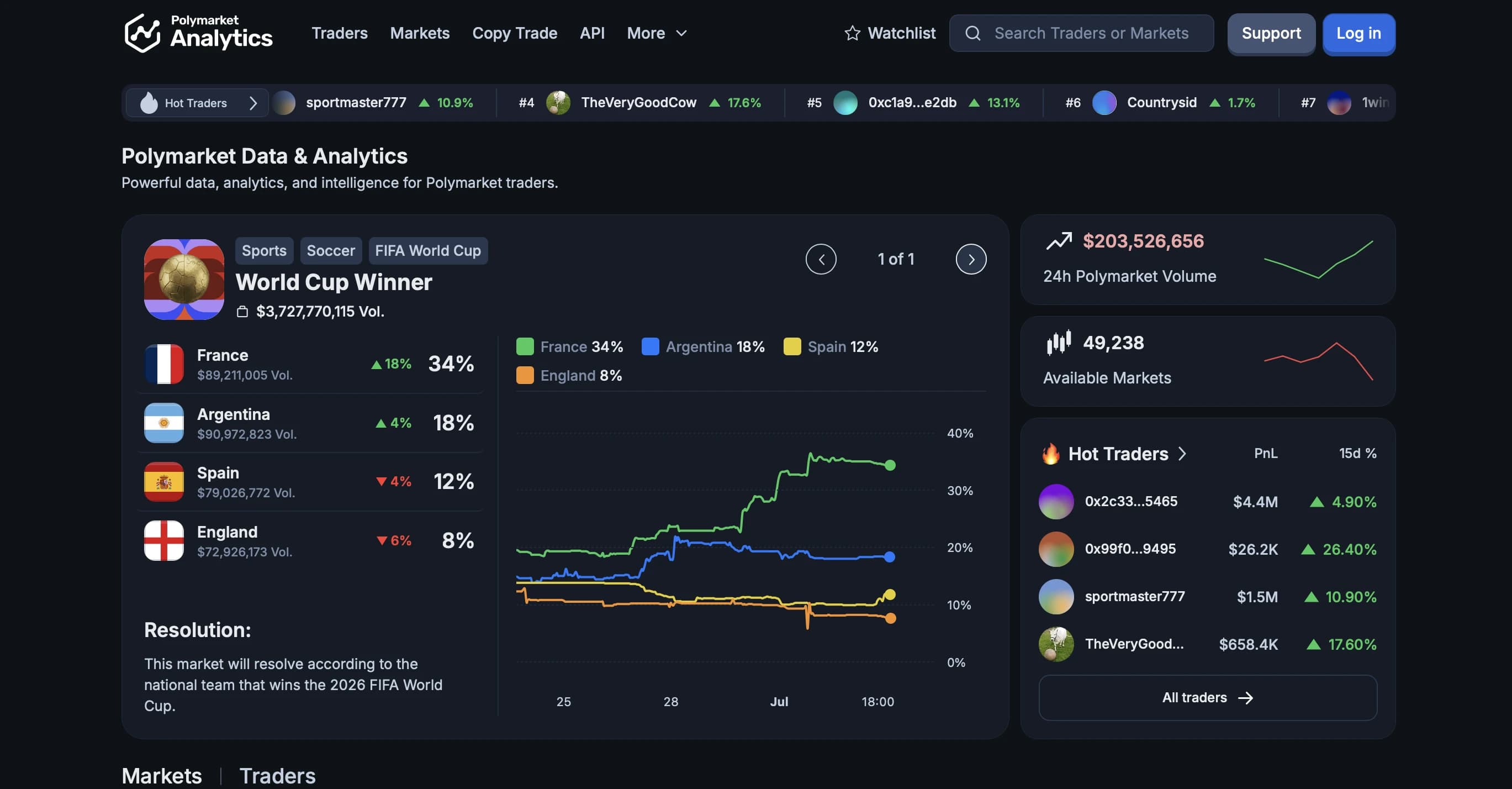Click the France flag icon
1512x789 pixels.
[x=164, y=364]
